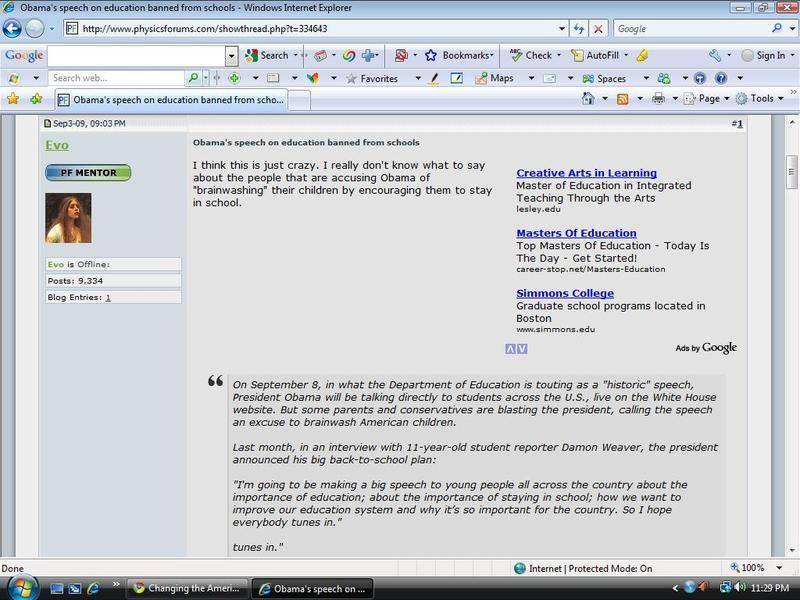800x600 pixels.
Task: Click the AutoFill button
Action: click(595, 55)
